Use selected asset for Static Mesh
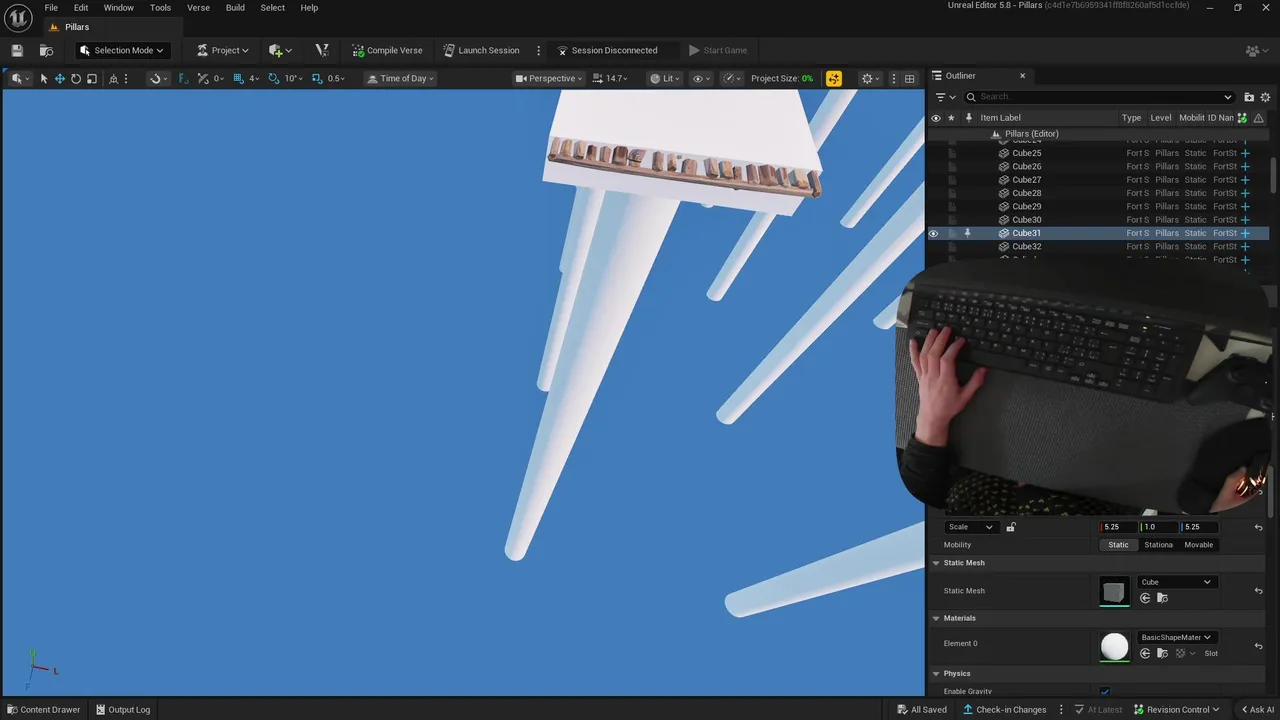The width and height of the screenshot is (1280, 720). click(x=1145, y=598)
